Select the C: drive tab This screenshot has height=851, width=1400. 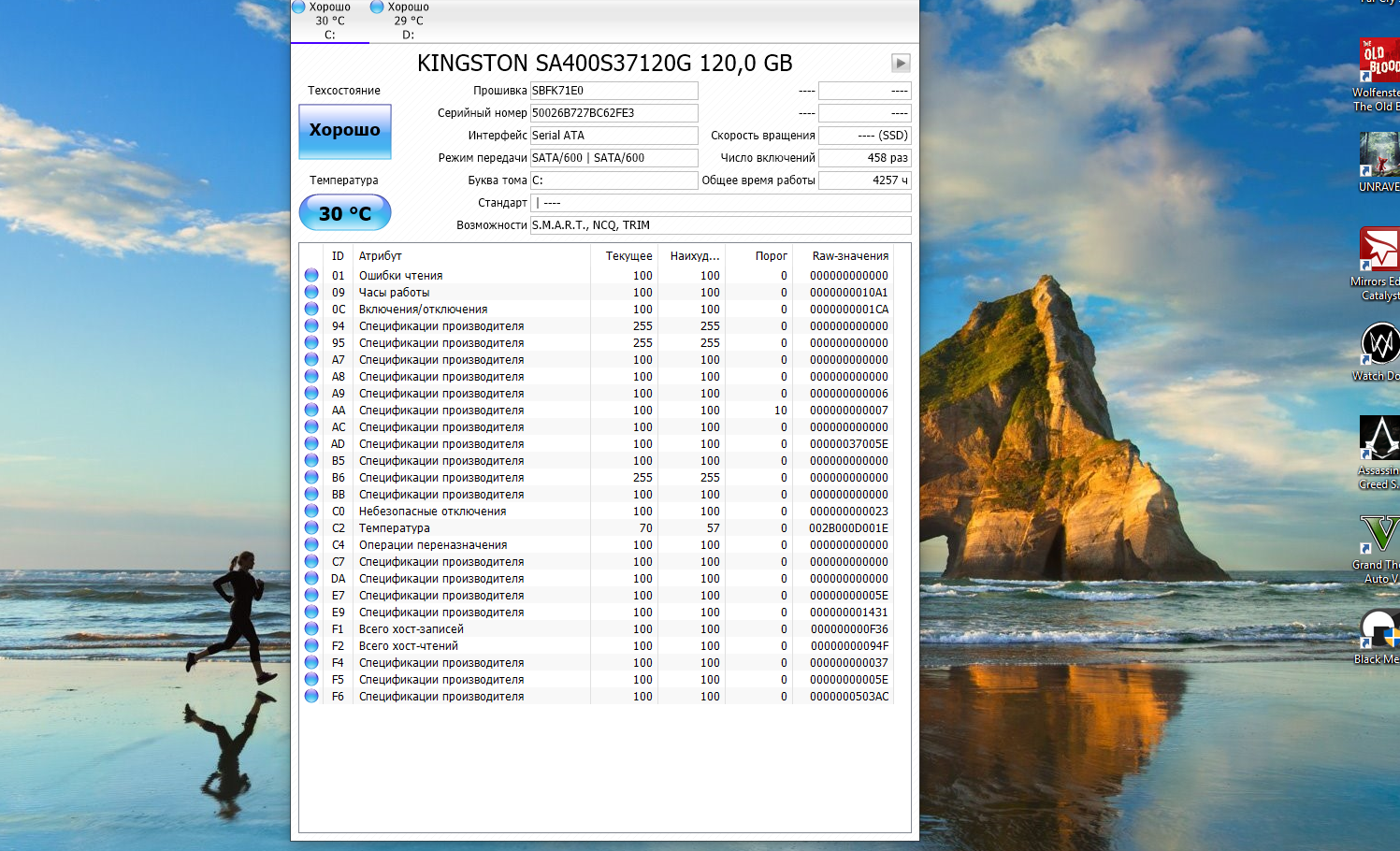(329, 21)
